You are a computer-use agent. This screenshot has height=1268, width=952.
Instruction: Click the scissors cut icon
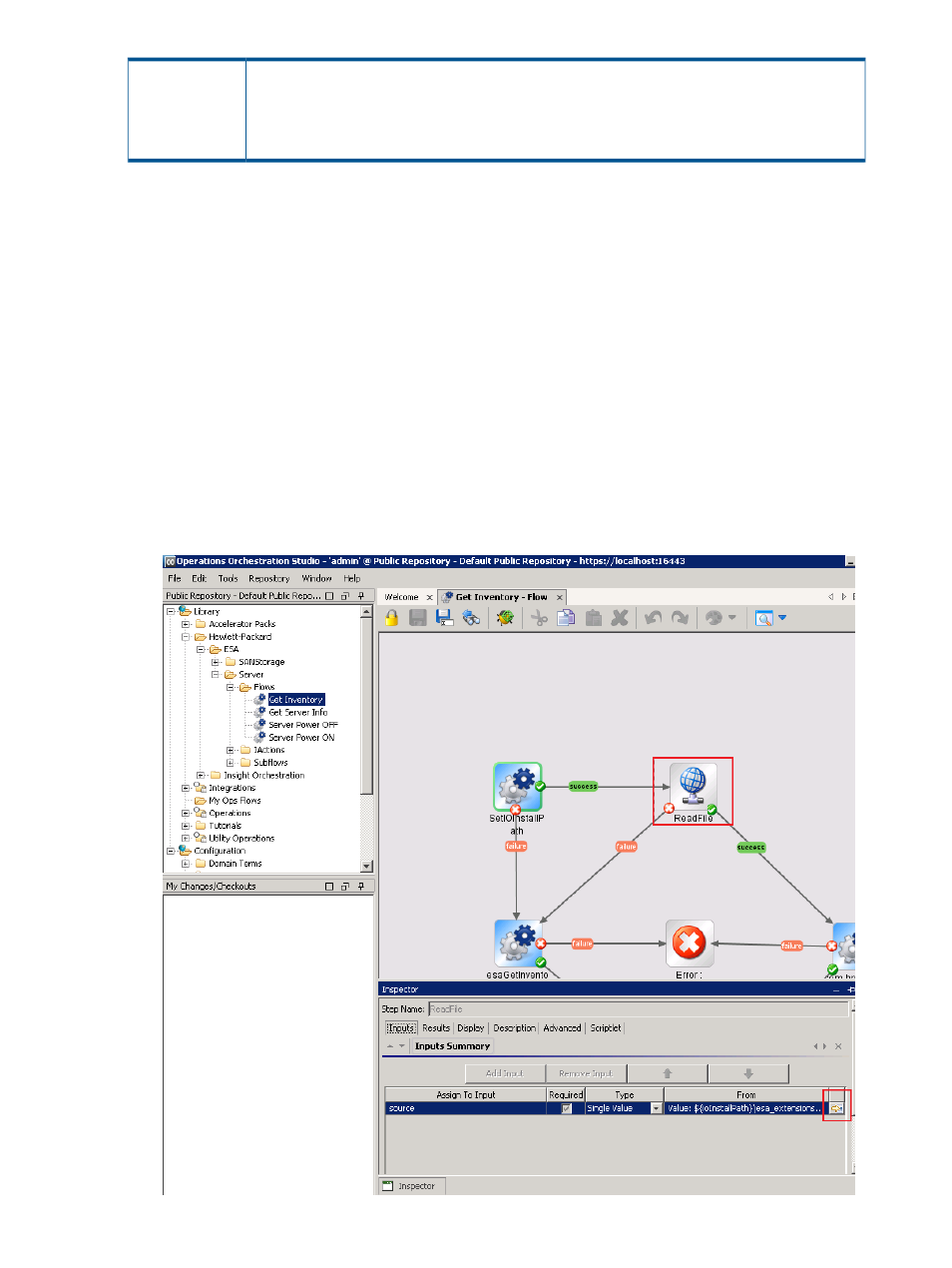pos(539,618)
